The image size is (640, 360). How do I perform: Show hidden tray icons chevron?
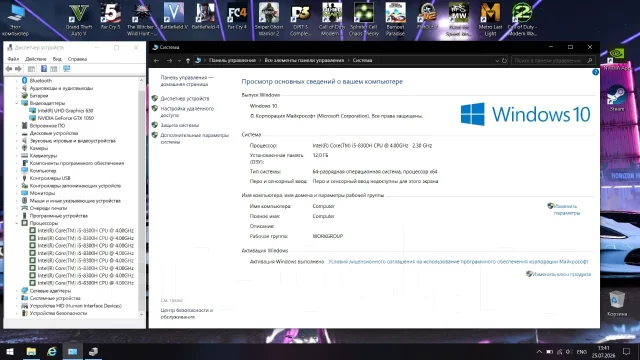[539, 352]
